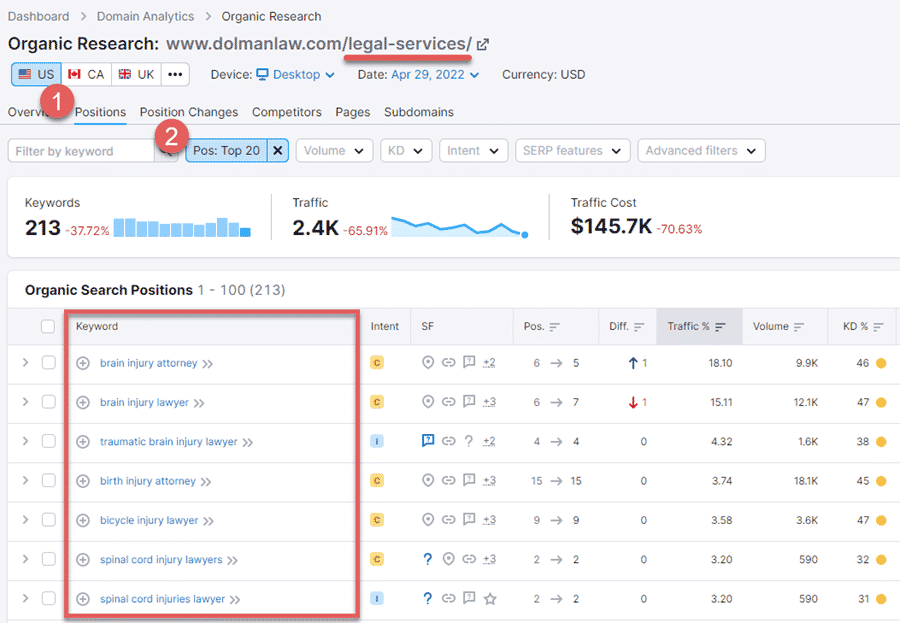Select the bicycle injury lawyer row checkbox
The height and width of the screenshot is (623, 900).
[48, 520]
